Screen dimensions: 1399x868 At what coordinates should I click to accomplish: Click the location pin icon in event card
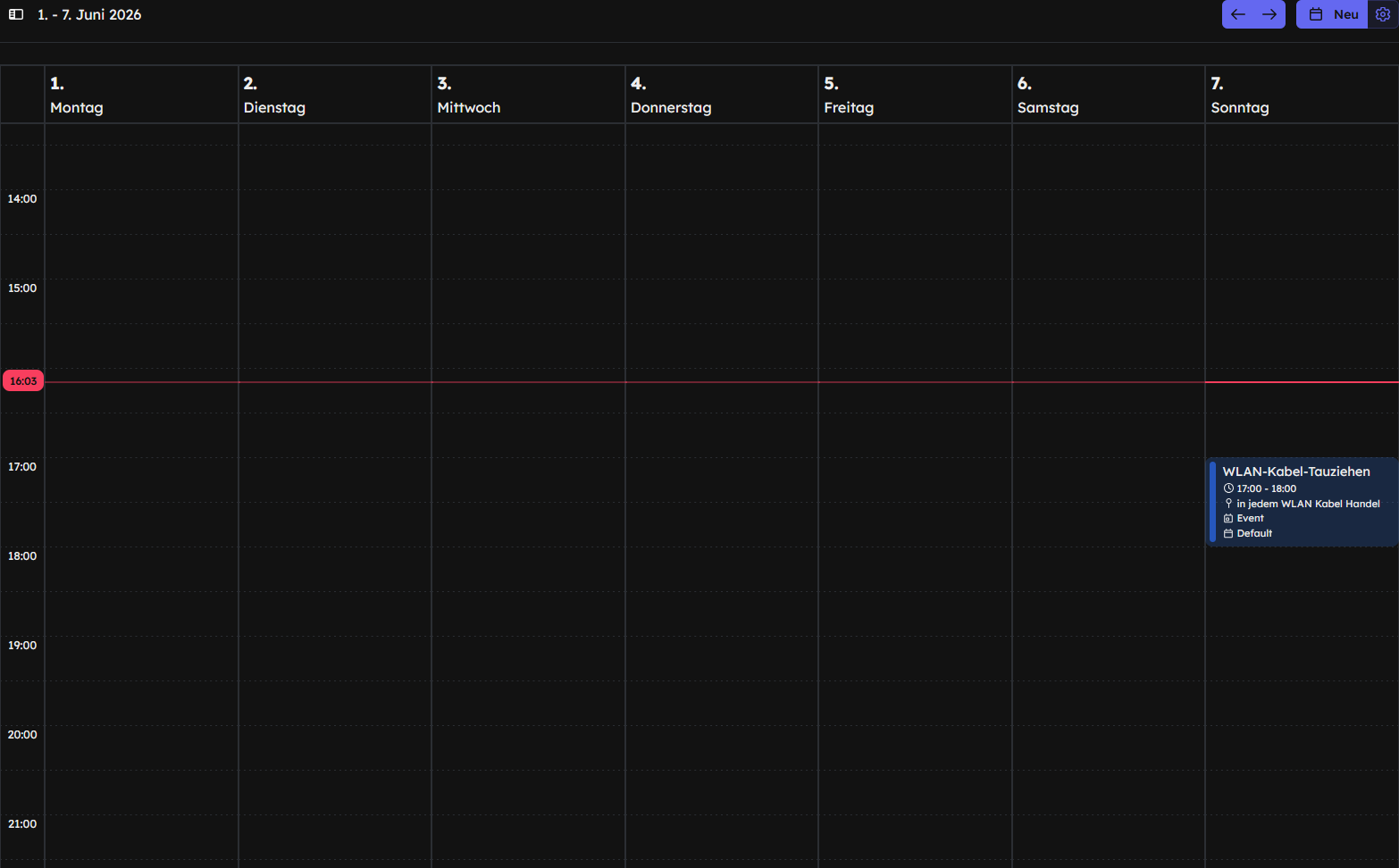point(1228,504)
